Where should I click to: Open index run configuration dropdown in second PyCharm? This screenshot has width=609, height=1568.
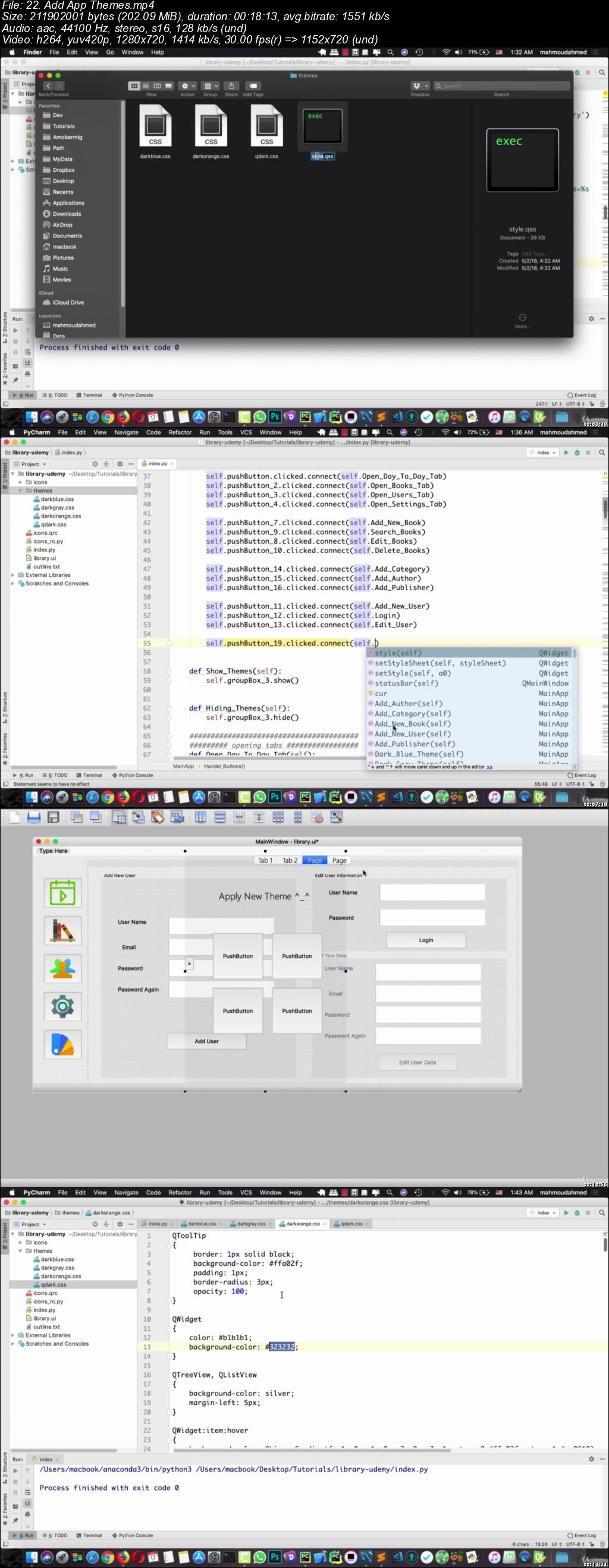click(x=544, y=452)
